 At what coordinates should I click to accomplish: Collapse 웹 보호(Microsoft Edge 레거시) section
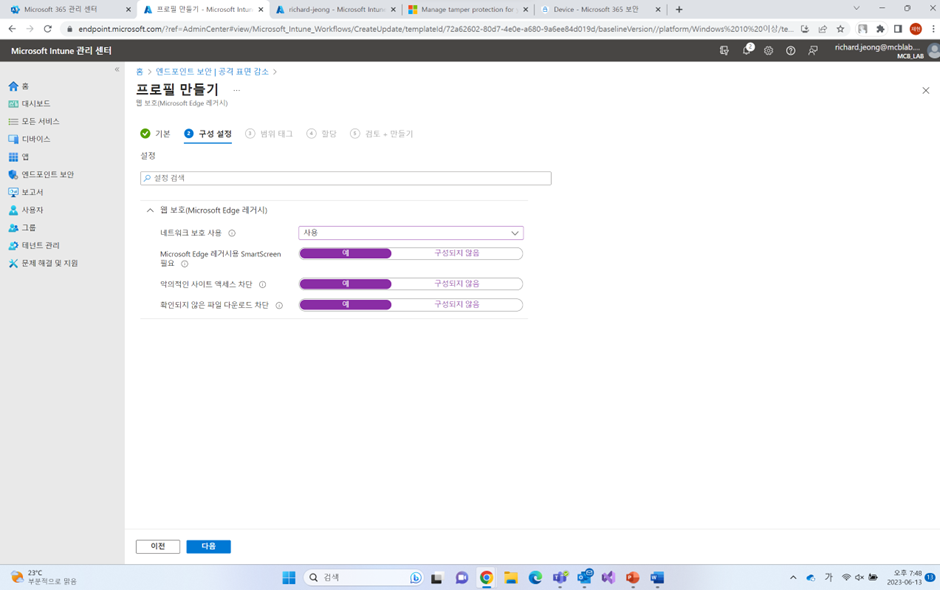pyautogui.click(x=150, y=210)
